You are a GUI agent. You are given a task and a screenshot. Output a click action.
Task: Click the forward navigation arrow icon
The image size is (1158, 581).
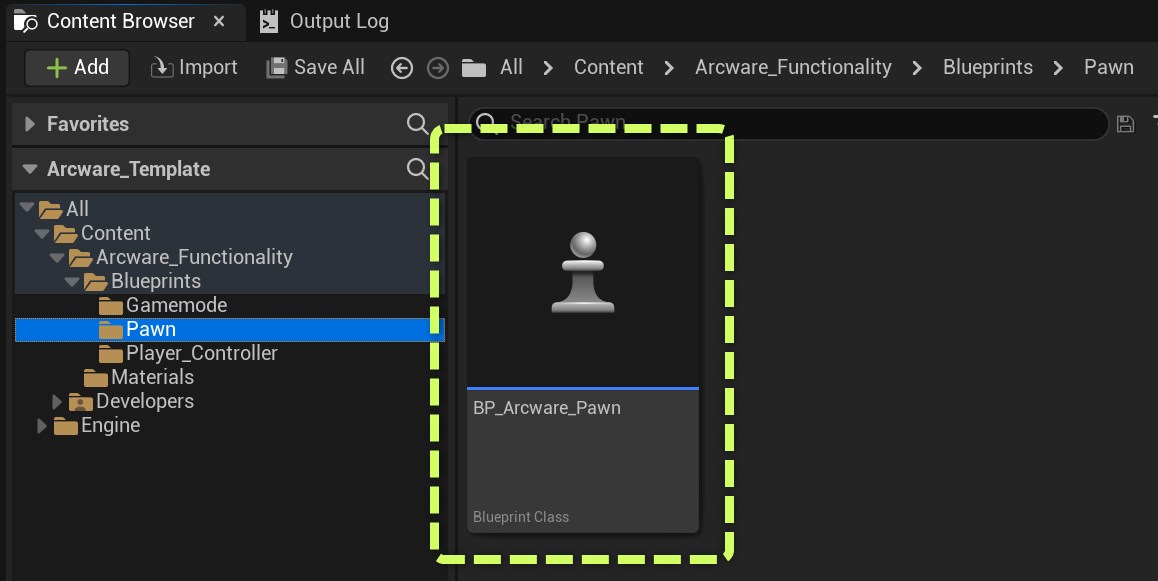tap(437, 68)
